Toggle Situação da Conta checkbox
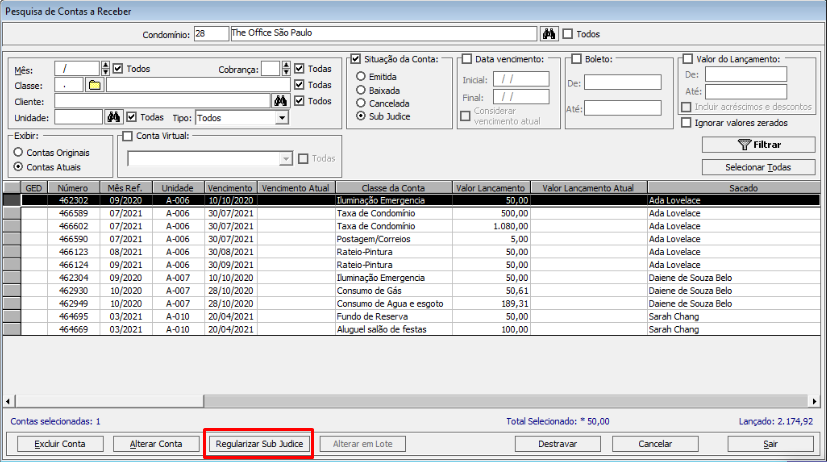This screenshot has height=462, width=827. [x=355, y=59]
